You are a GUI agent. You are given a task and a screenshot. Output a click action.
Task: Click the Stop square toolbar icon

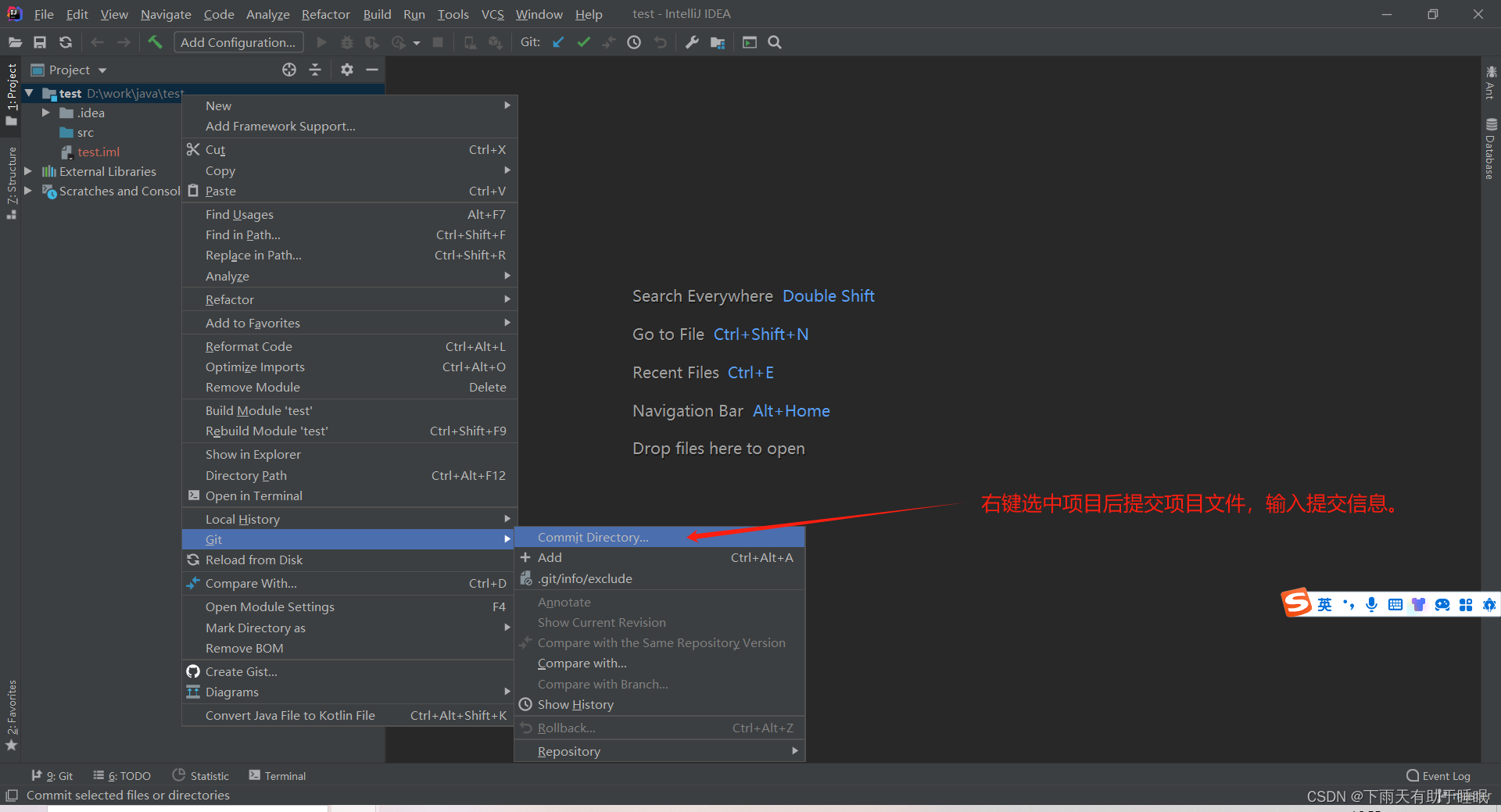[x=438, y=42]
